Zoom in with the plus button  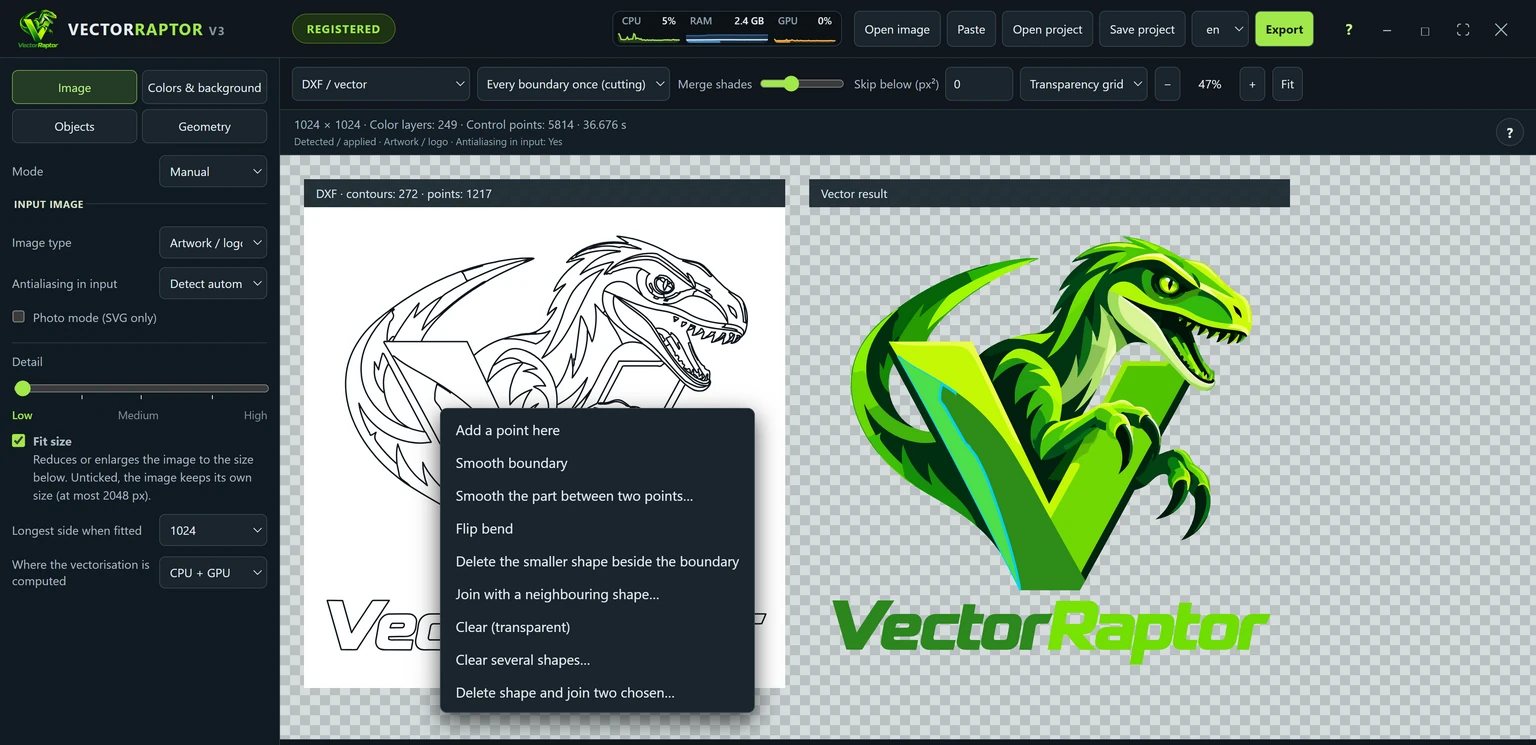tap(1252, 85)
